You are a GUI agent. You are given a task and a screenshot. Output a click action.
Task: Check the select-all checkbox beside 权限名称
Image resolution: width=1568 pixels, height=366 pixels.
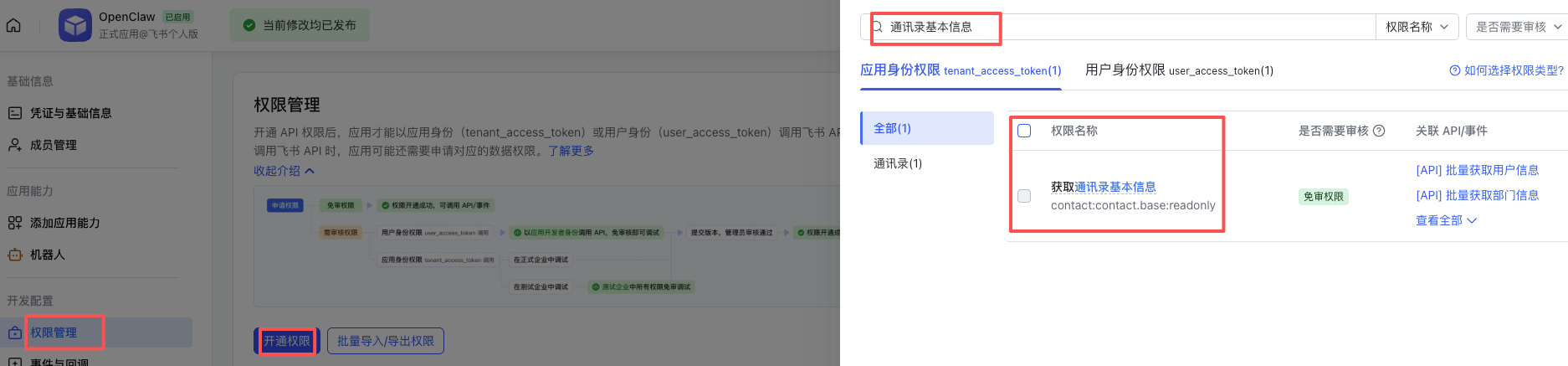[x=1024, y=131]
